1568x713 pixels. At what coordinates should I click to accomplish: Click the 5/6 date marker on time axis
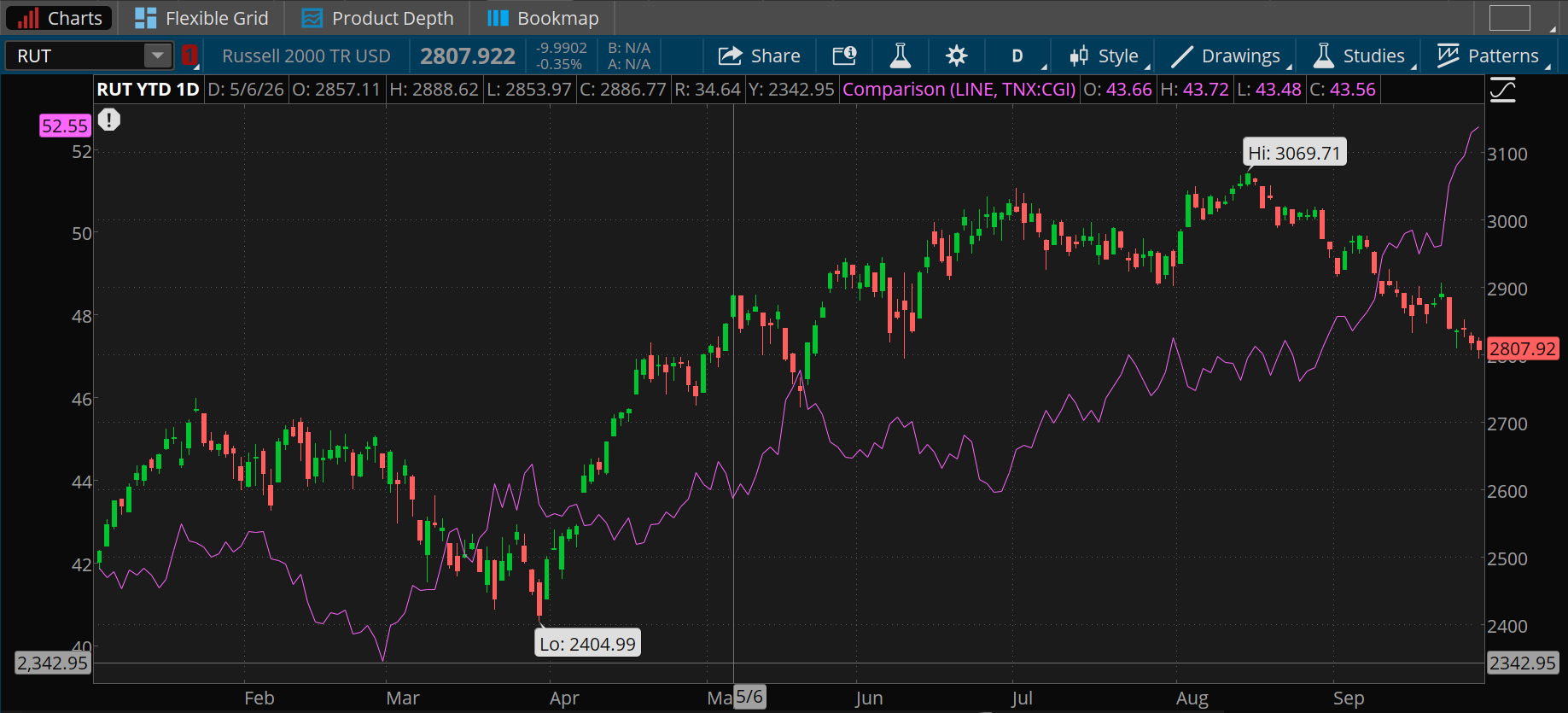[749, 697]
